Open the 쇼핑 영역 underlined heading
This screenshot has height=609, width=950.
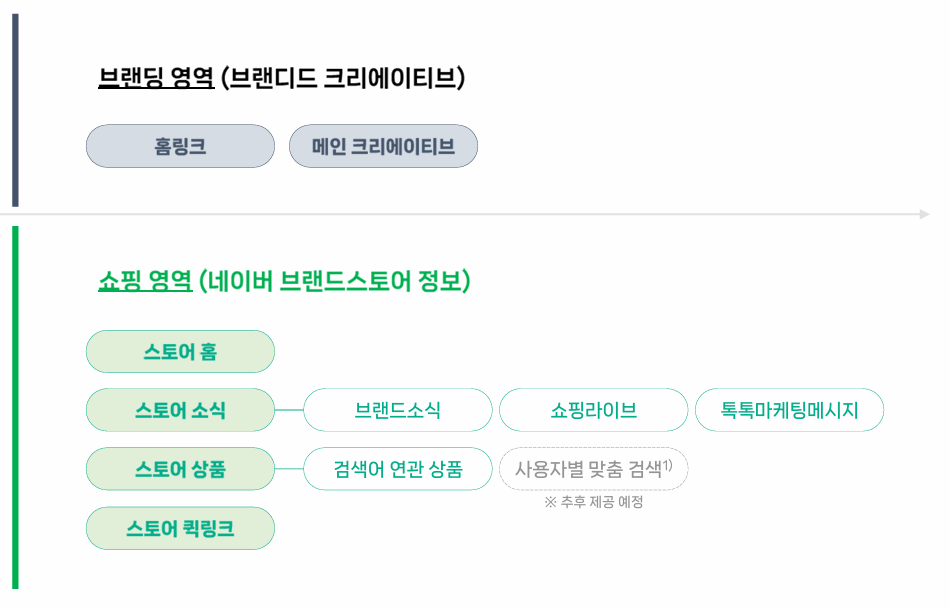145,281
